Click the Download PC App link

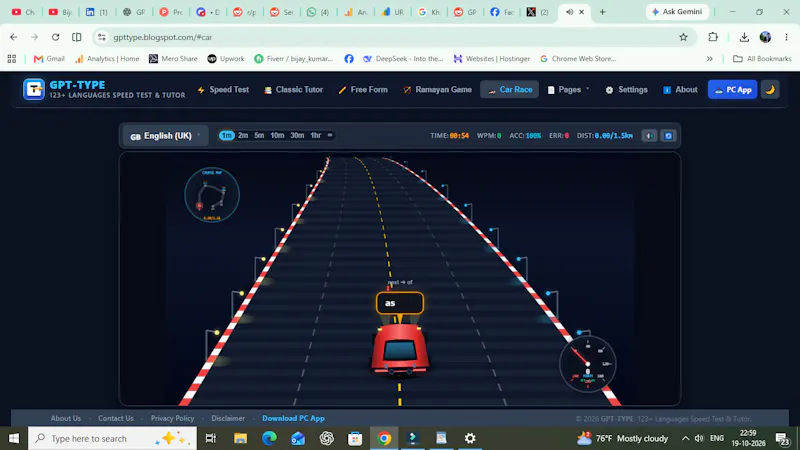[x=293, y=418]
